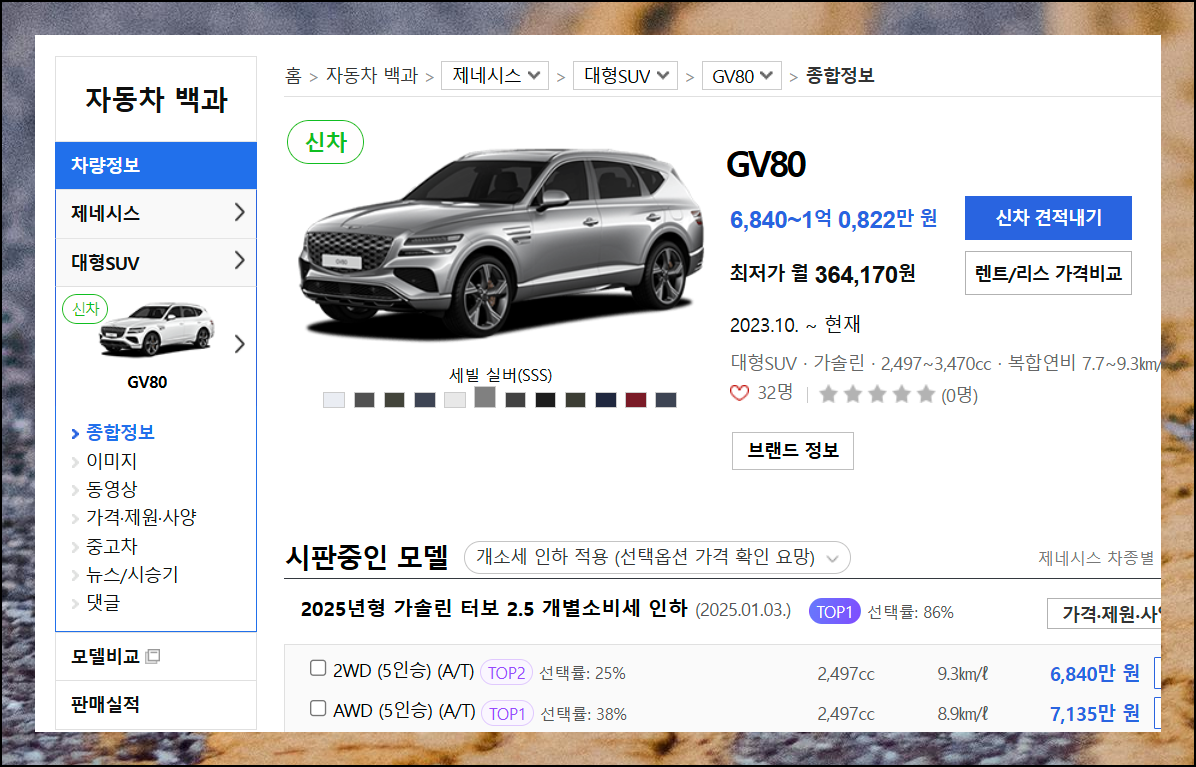Click the 2023.10. ~ 현재 date text
The height and width of the screenshot is (767, 1196).
[x=795, y=324]
